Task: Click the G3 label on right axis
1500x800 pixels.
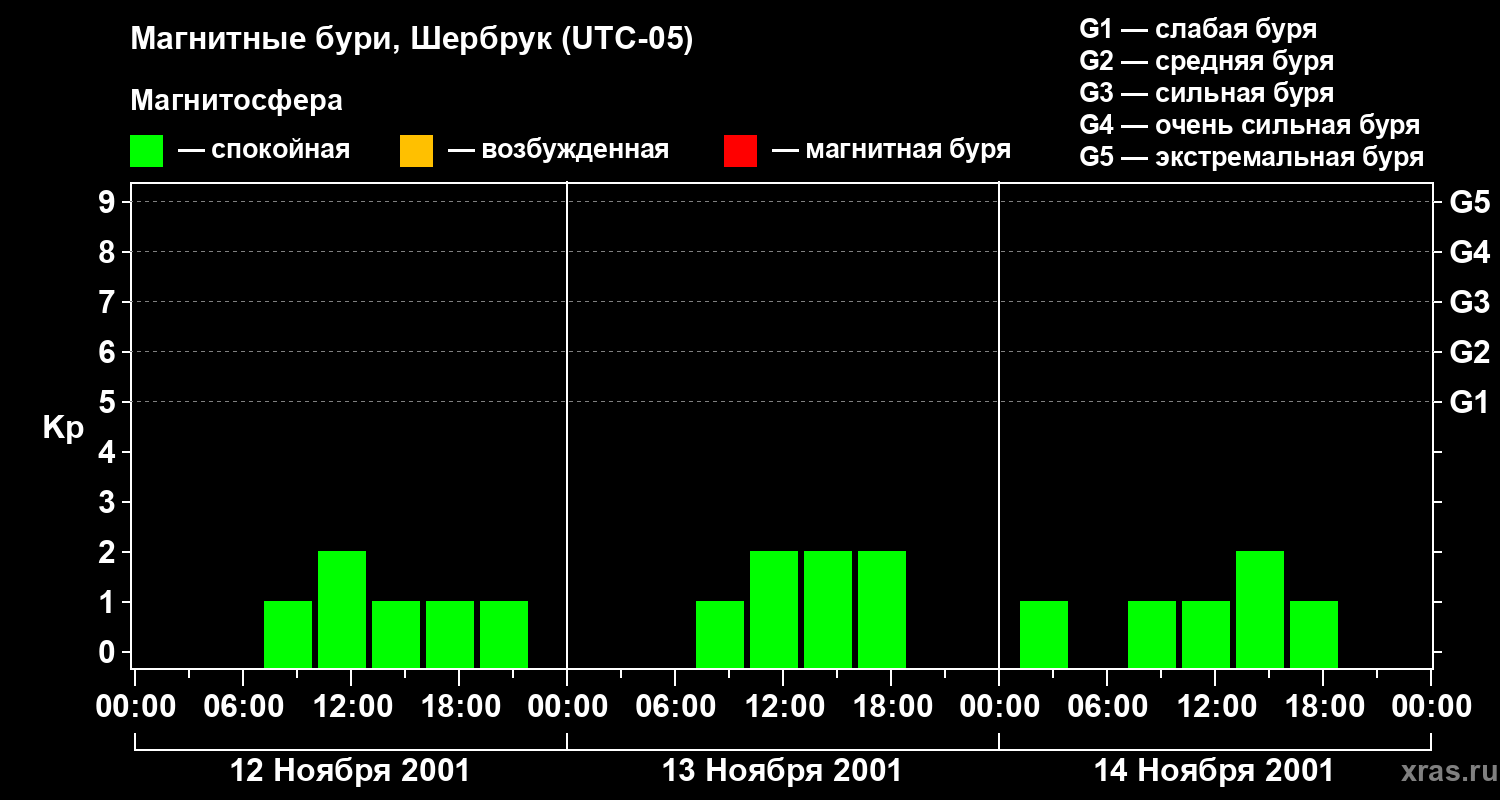Action: (x=1470, y=302)
